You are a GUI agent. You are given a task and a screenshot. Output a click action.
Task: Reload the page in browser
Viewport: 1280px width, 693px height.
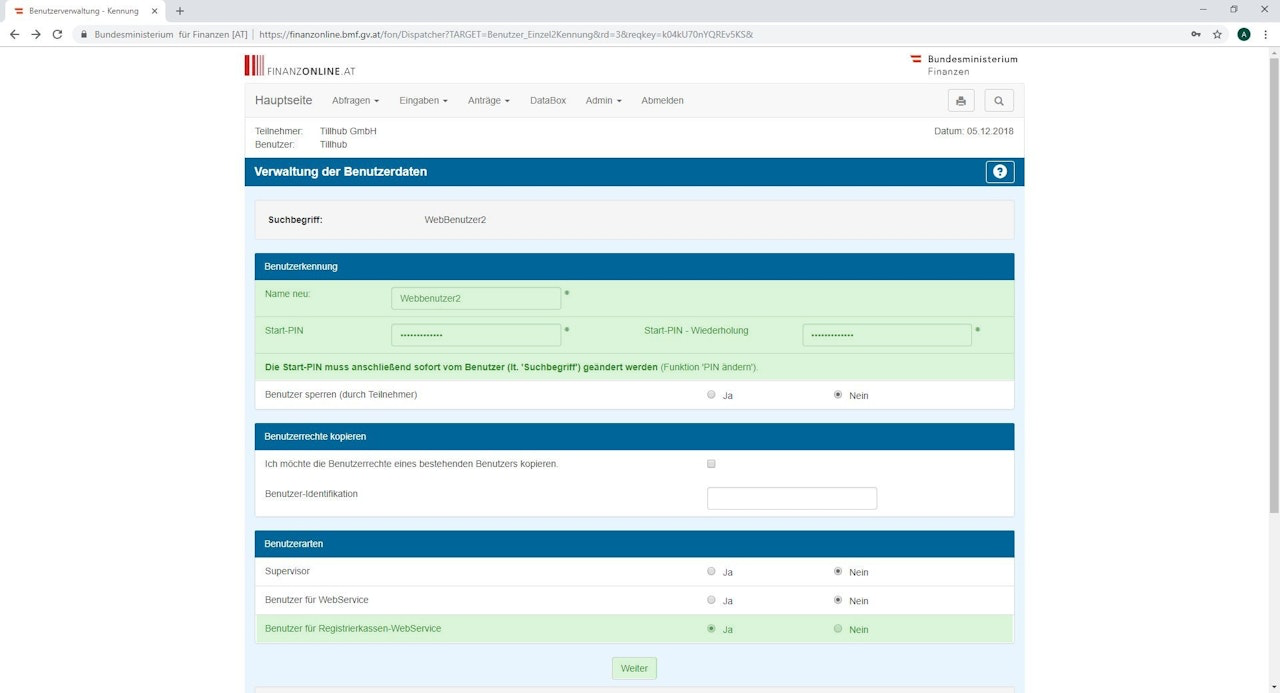tap(57, 34)
